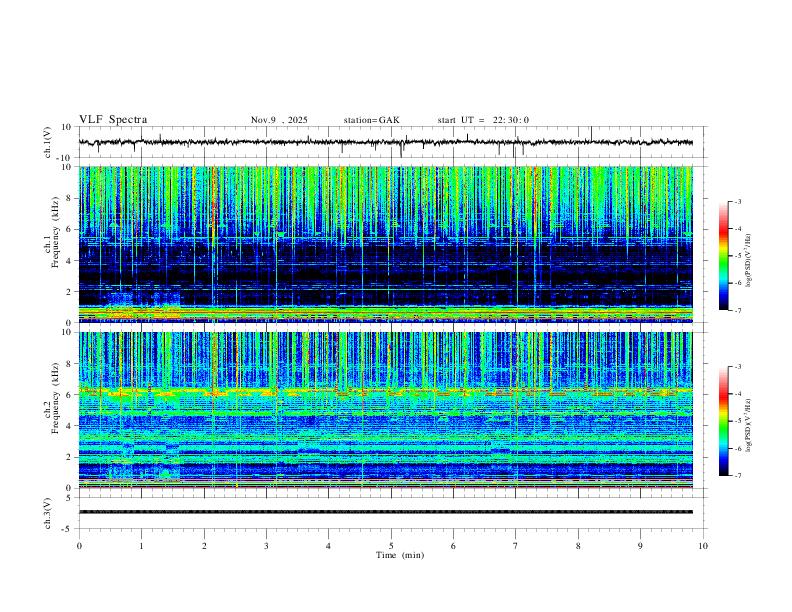Click the ch.1 voltage waveform trace
This screenshot has height=612, width=792.
coord(385,142)
